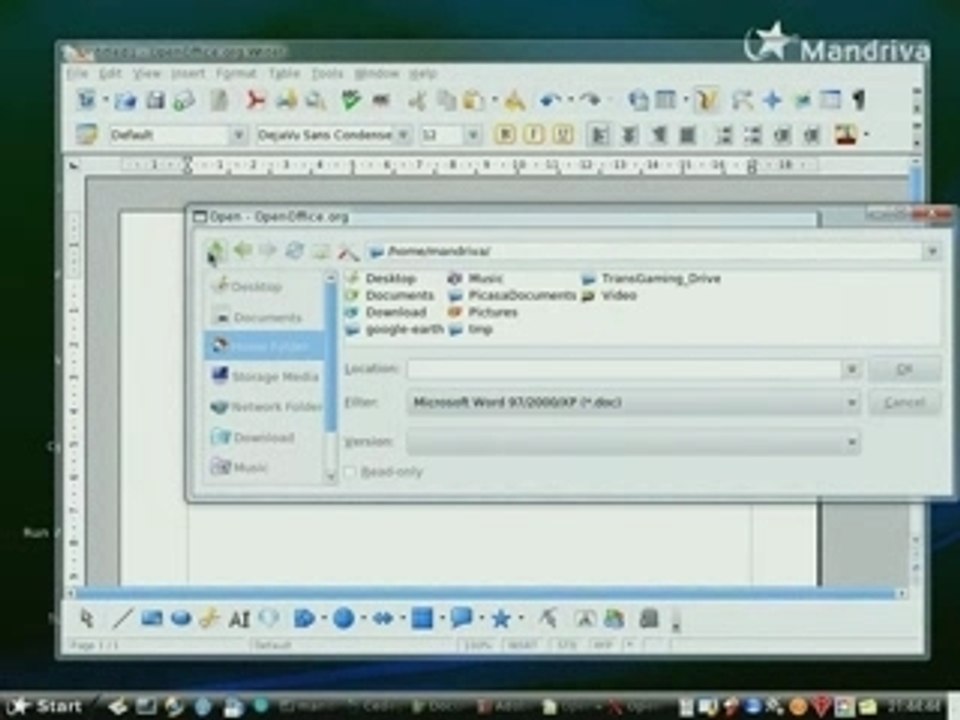960x720 pixels.
Task: Toggle Justified paragraph alignment
Action: click(x=688, y=135)
